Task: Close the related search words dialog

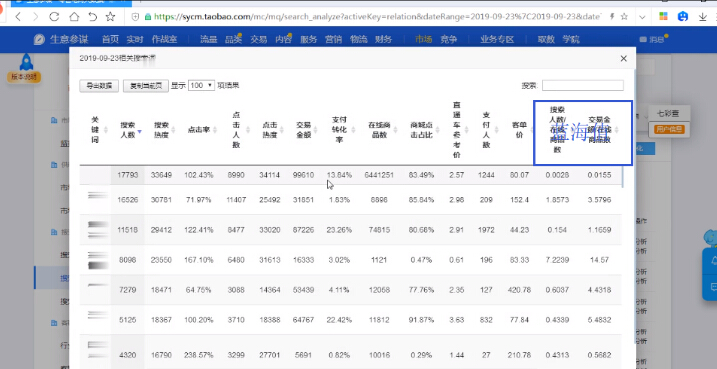Action: tap(623, 59)
